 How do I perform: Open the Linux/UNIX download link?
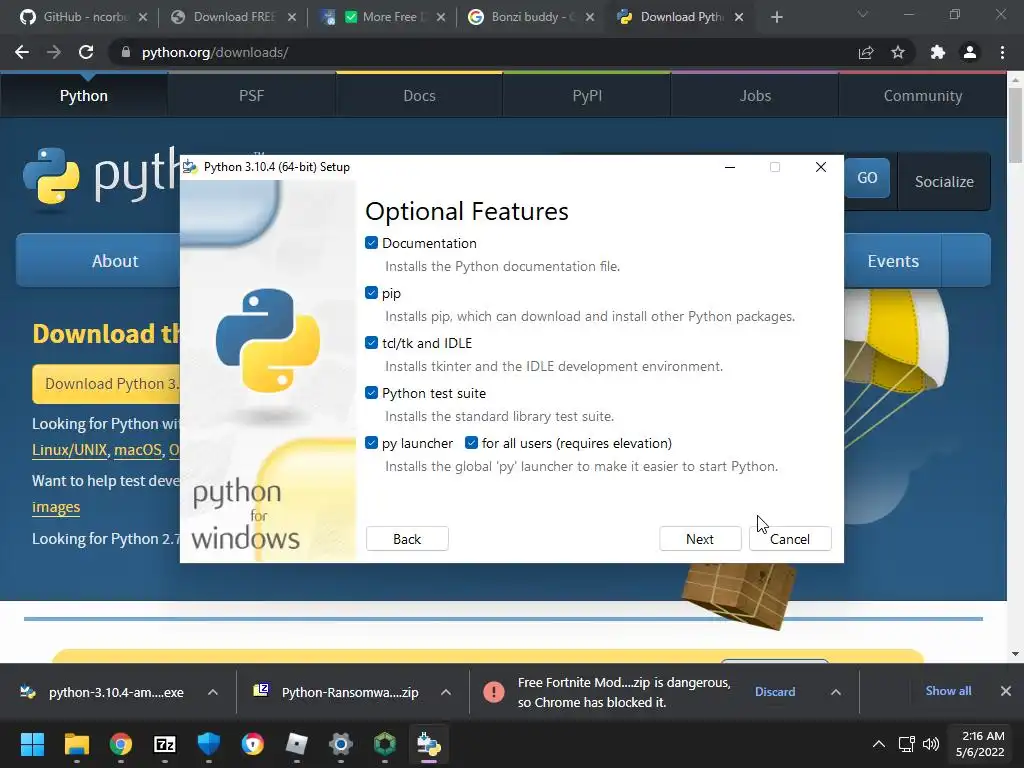[69, 450]
